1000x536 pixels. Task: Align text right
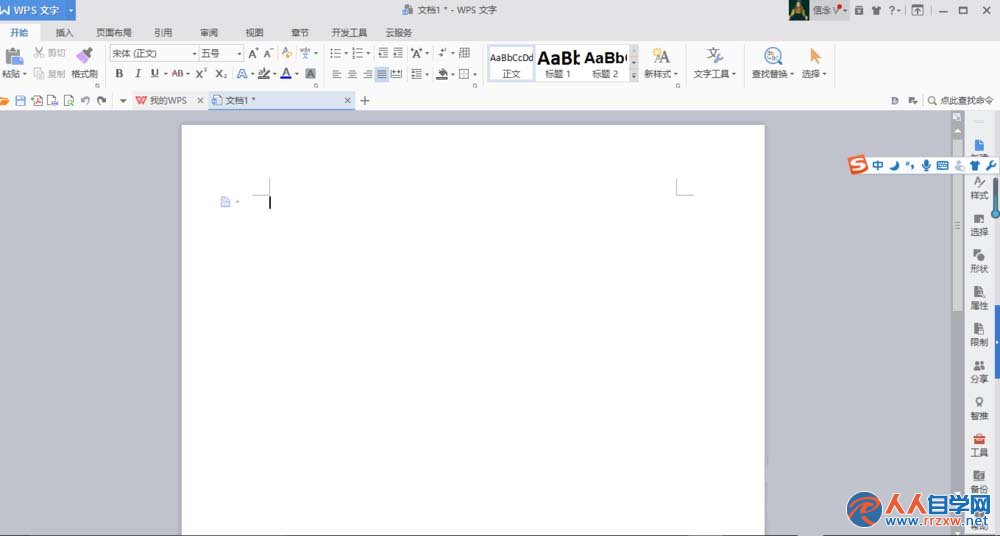[367, 74]
